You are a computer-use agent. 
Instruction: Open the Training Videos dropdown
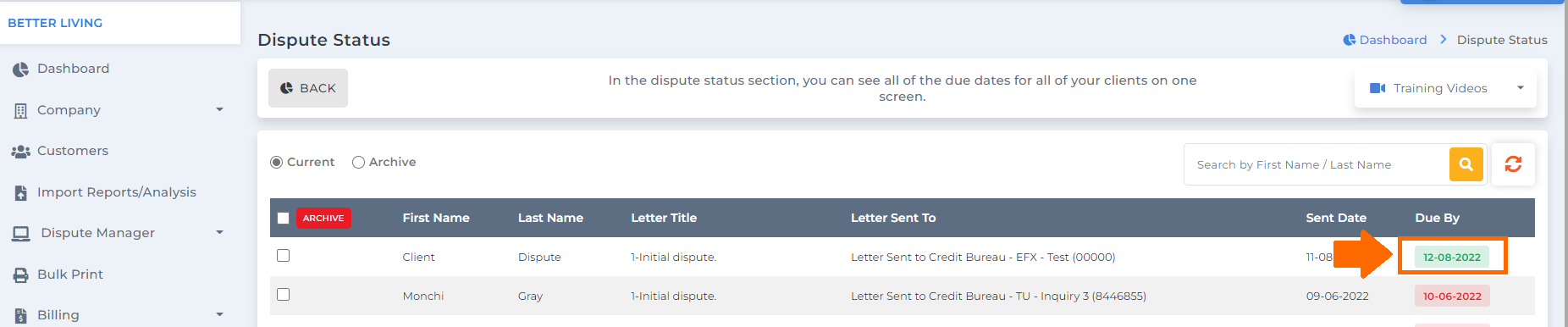(1445, 88)
